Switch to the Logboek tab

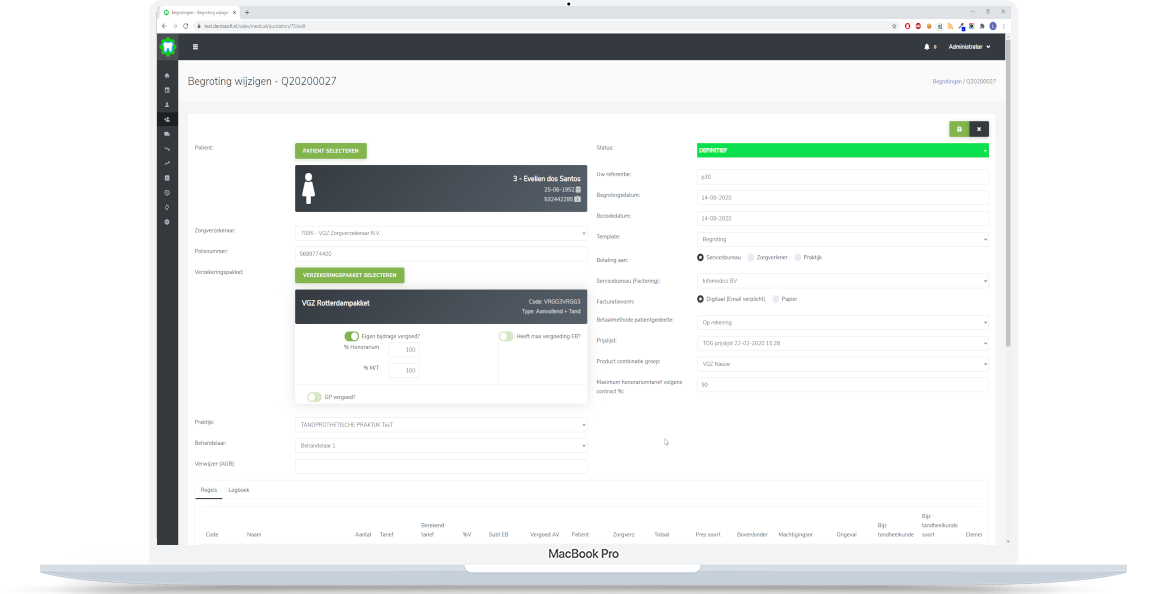(x=239, y=490)
